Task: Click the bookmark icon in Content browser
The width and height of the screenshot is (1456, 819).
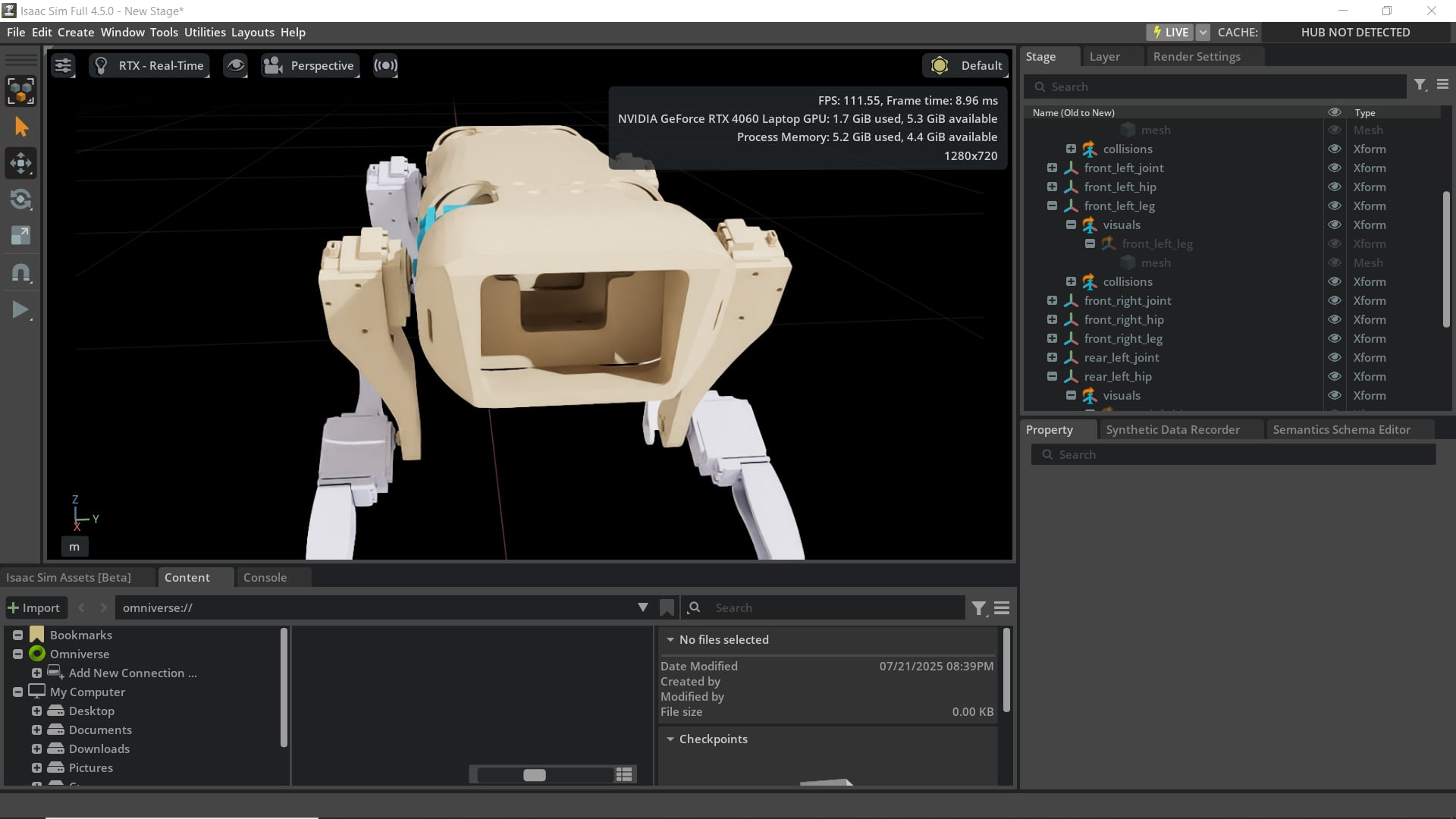Action: [667, 607]
